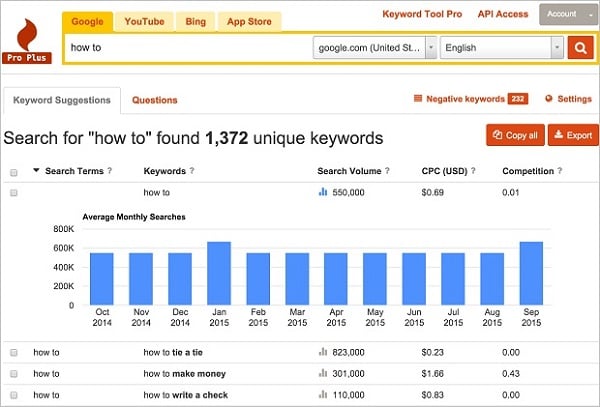Click the Copy all button
Screen dimensions: 600x407
coord(515,135)
